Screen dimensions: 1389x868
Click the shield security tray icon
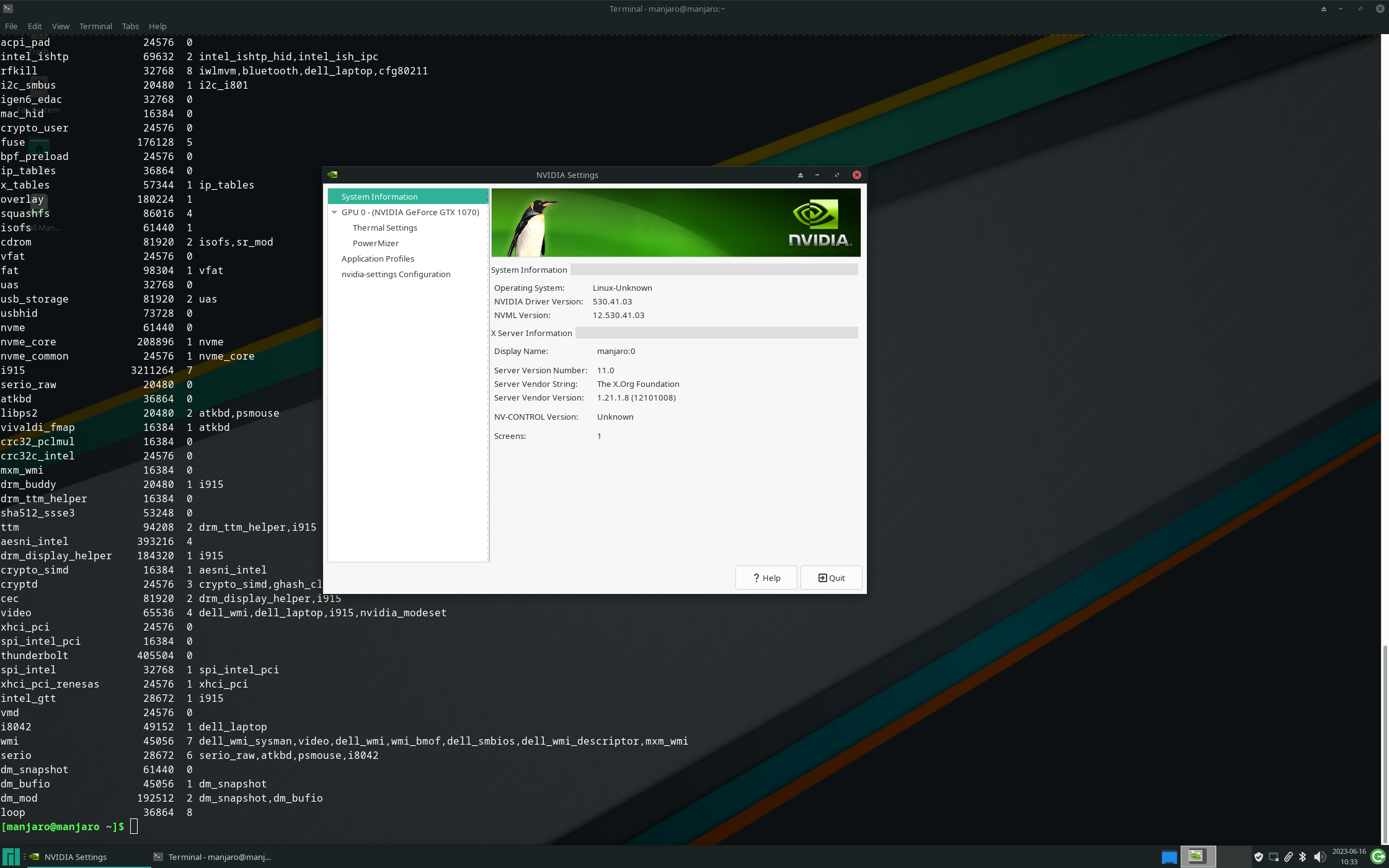point(1258,857)
